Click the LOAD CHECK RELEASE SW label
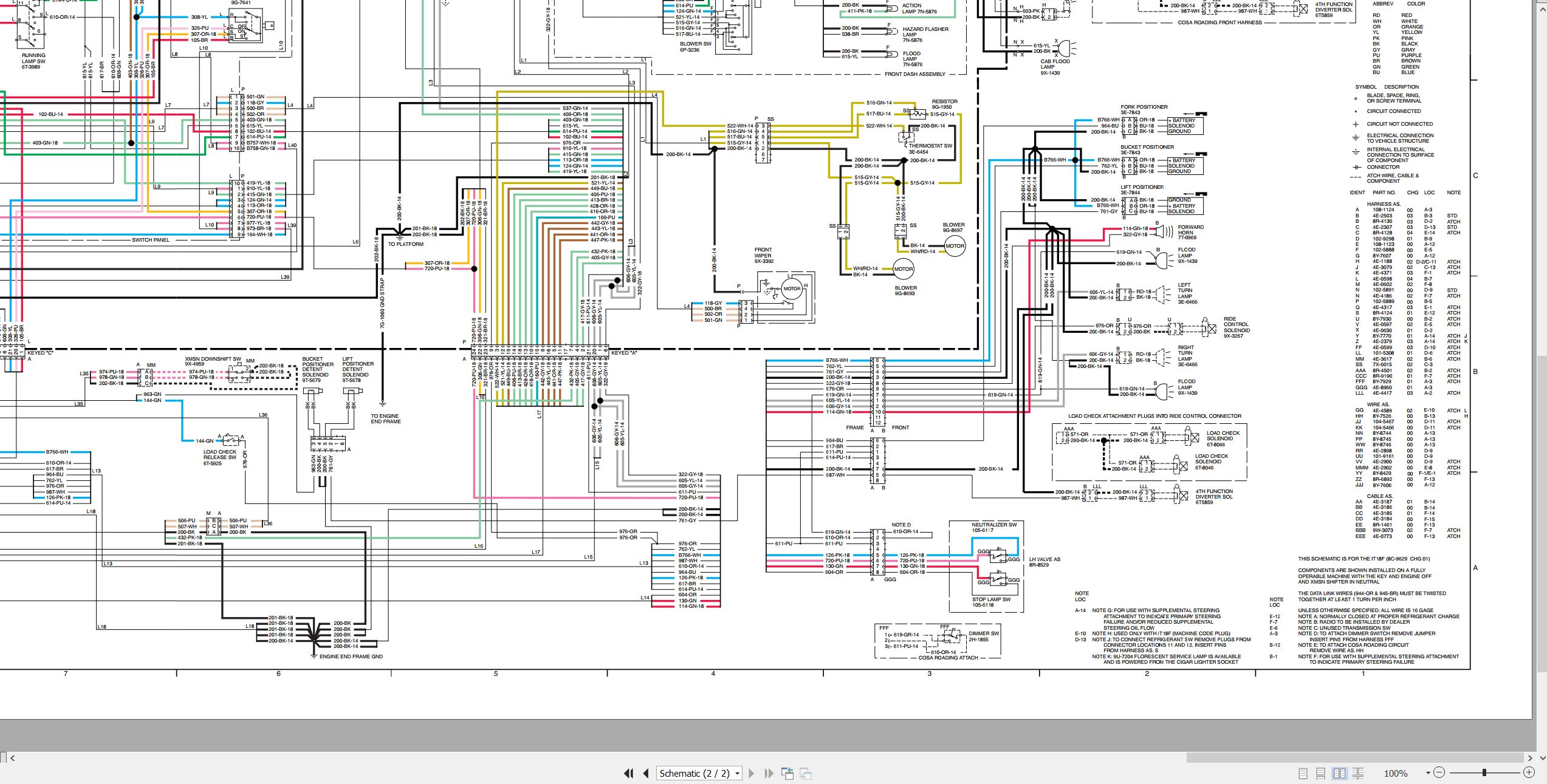Image resolution: width=1547 pixels, height=784 pixels. [x=220, y=455]
